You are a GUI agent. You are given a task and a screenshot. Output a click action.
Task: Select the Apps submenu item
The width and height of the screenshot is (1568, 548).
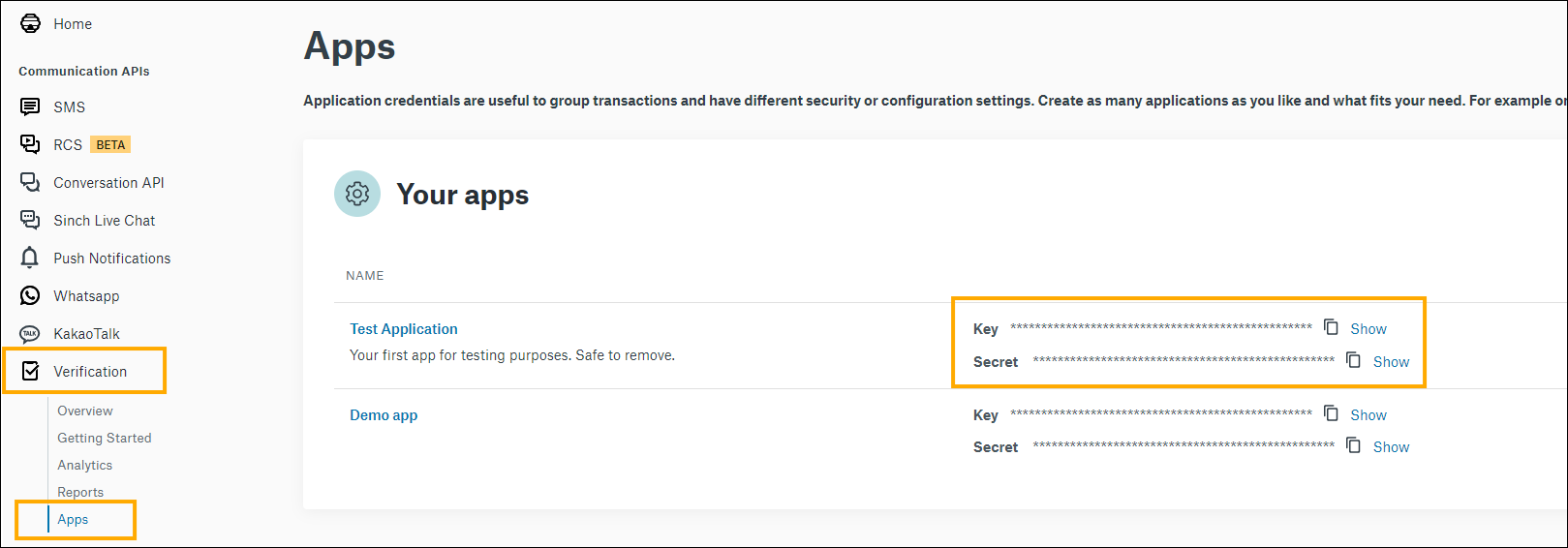click(x=73, y=520)
